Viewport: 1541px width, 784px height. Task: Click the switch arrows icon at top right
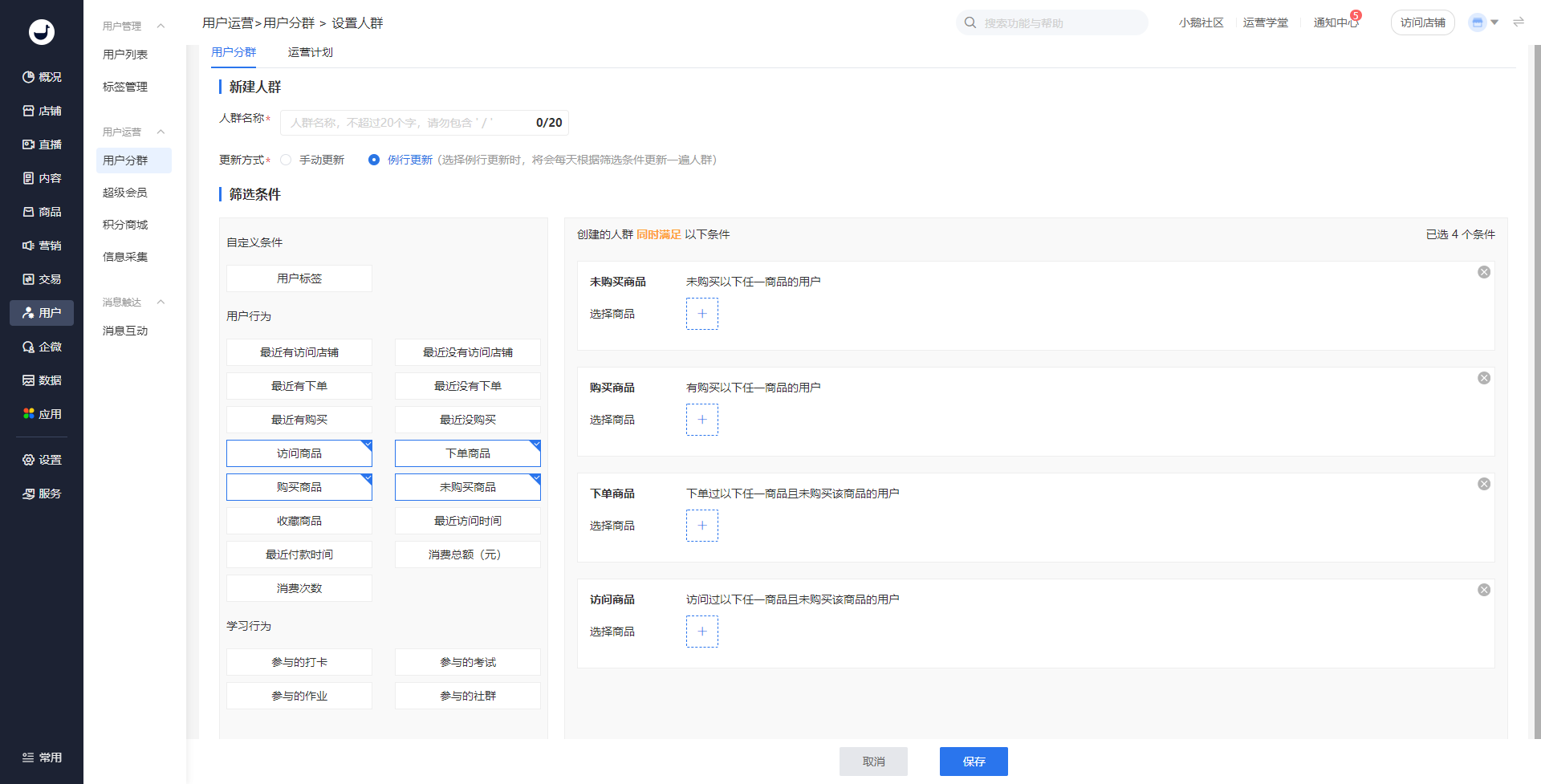[1519, 22]
